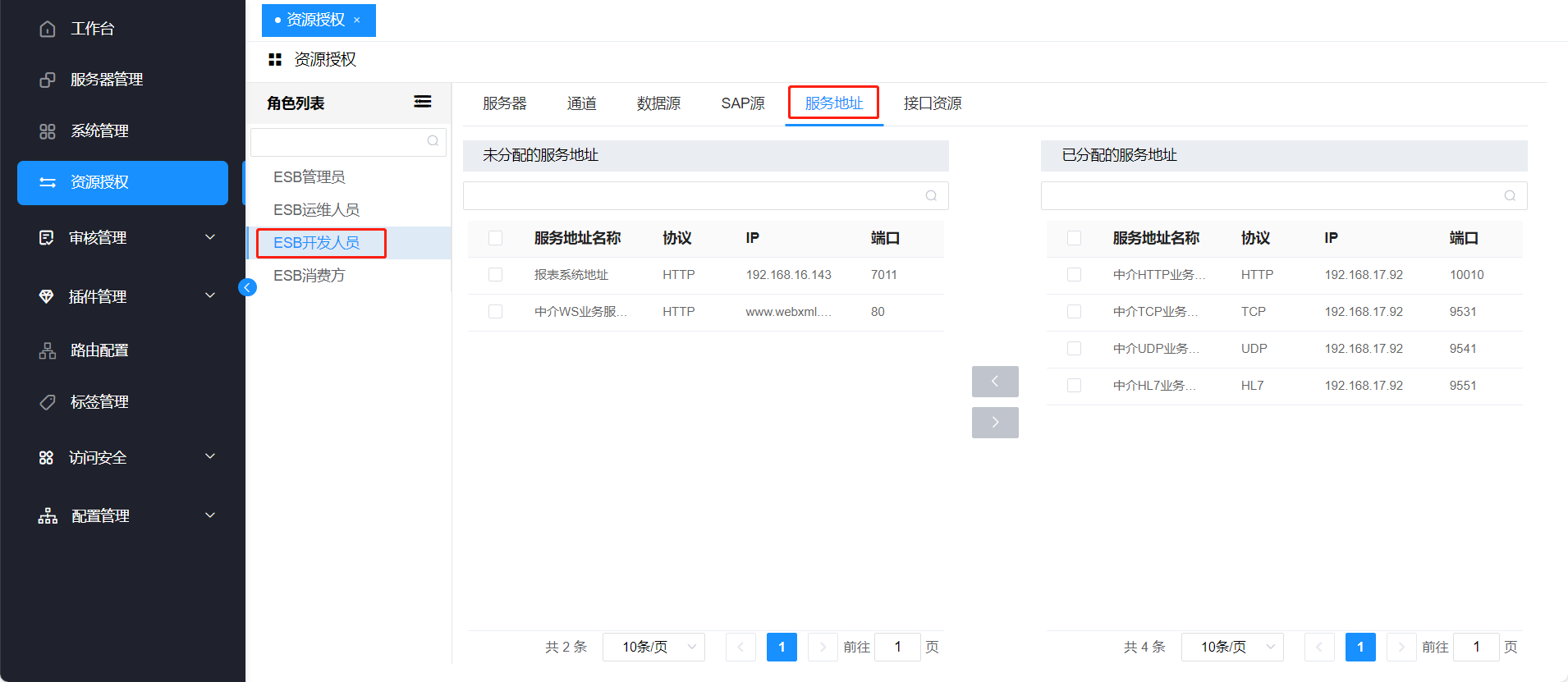Click the search icon in assigned service address box
1568x682 pixels.
tap(1510, 195)
